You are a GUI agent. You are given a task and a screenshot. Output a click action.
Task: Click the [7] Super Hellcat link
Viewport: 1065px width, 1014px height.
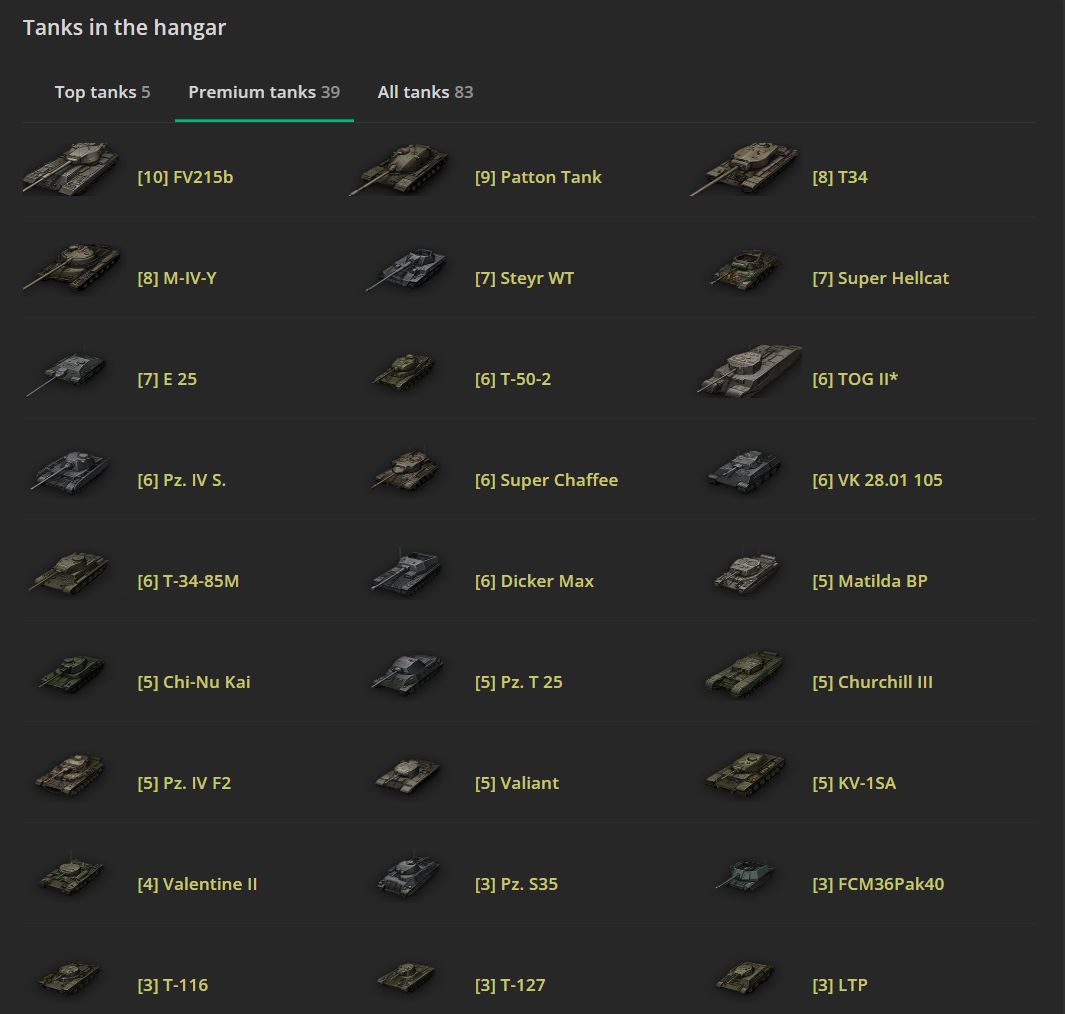(x=880, y=278)
